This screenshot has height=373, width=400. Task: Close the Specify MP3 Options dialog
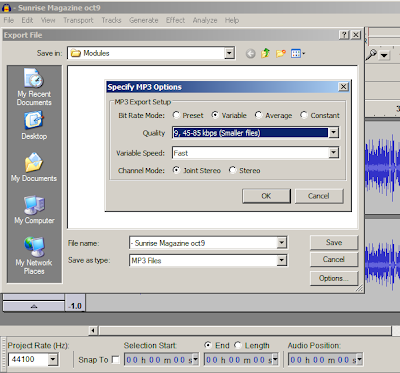point(343,87)
